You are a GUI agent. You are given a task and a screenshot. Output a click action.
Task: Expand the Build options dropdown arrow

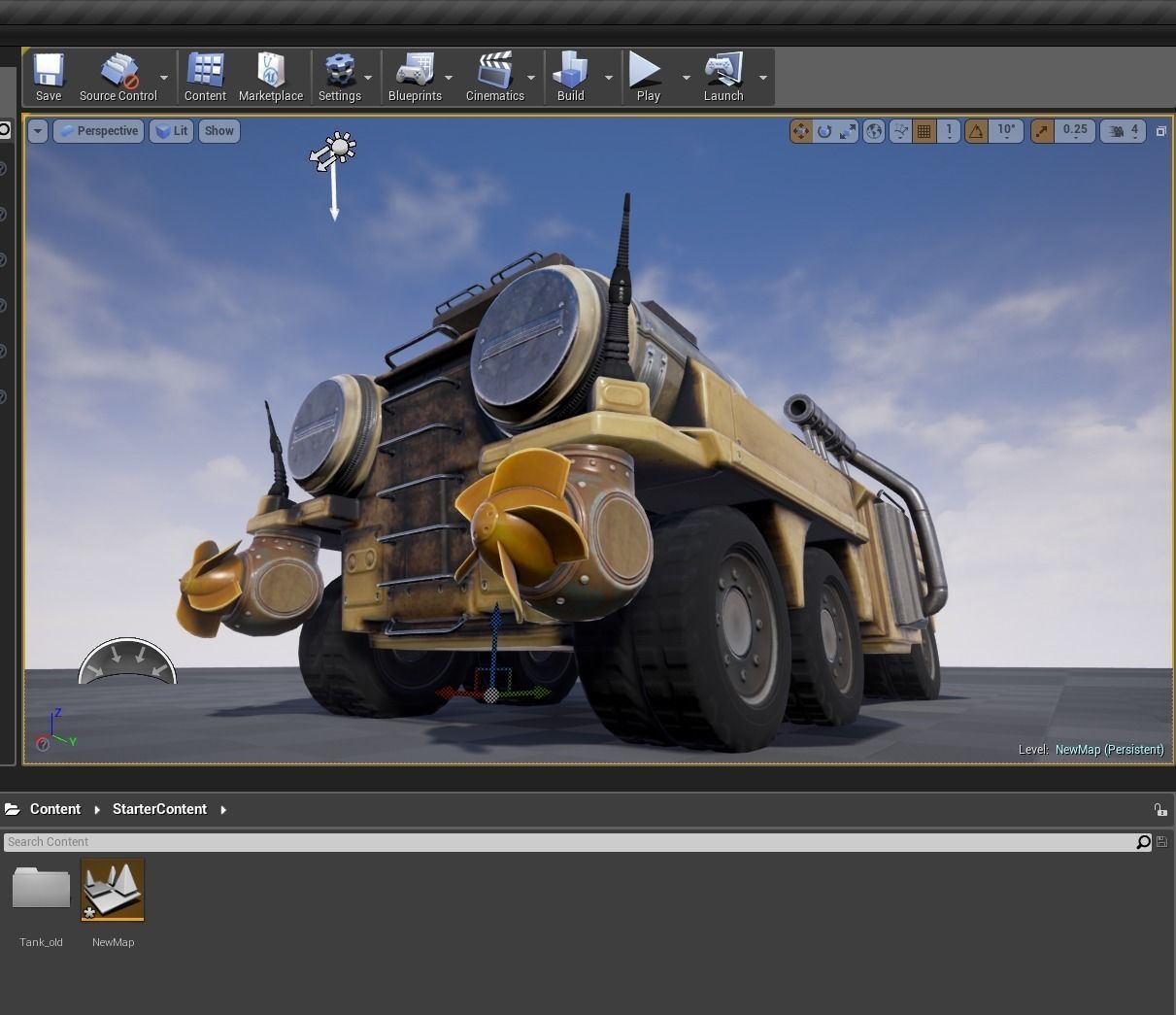point(609,78)
